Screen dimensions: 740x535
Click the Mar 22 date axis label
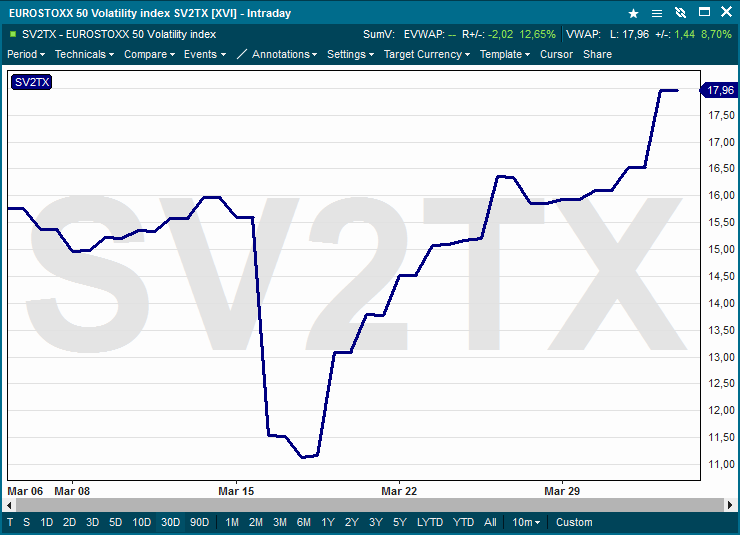pyautogui.click(x=399, y=491)
